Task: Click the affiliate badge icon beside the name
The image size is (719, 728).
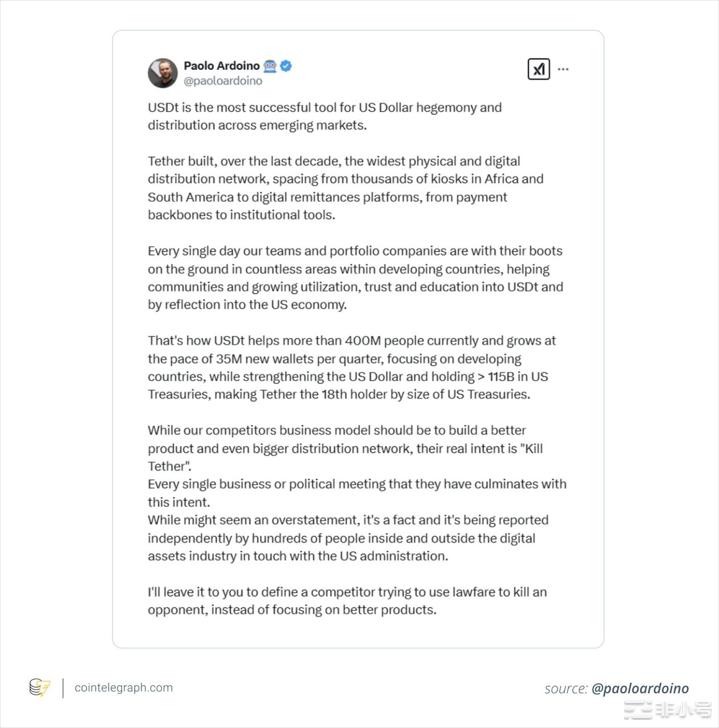Action: [270, 66]
